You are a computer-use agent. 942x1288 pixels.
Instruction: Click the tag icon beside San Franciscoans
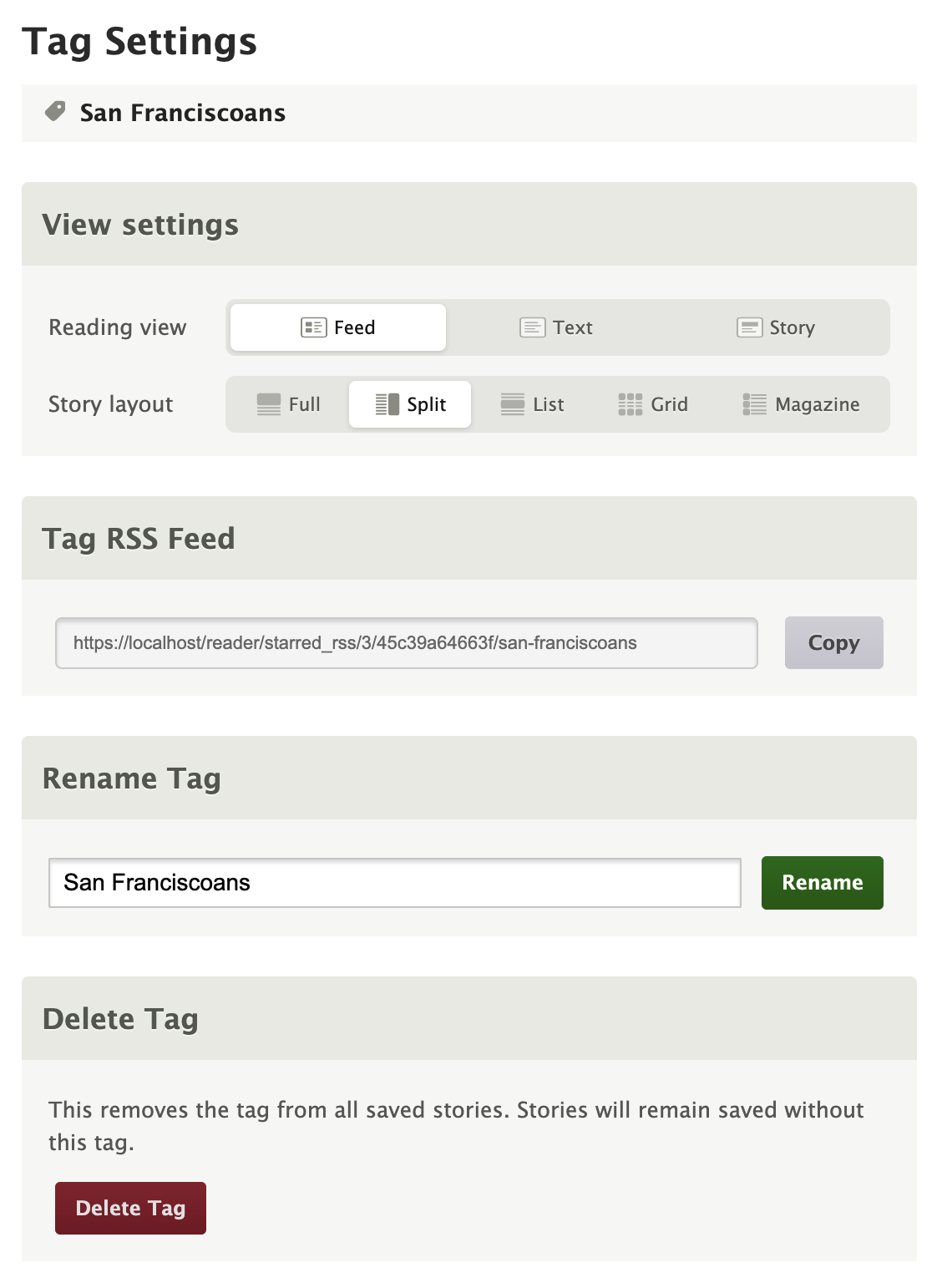click(x=55, y=112)
